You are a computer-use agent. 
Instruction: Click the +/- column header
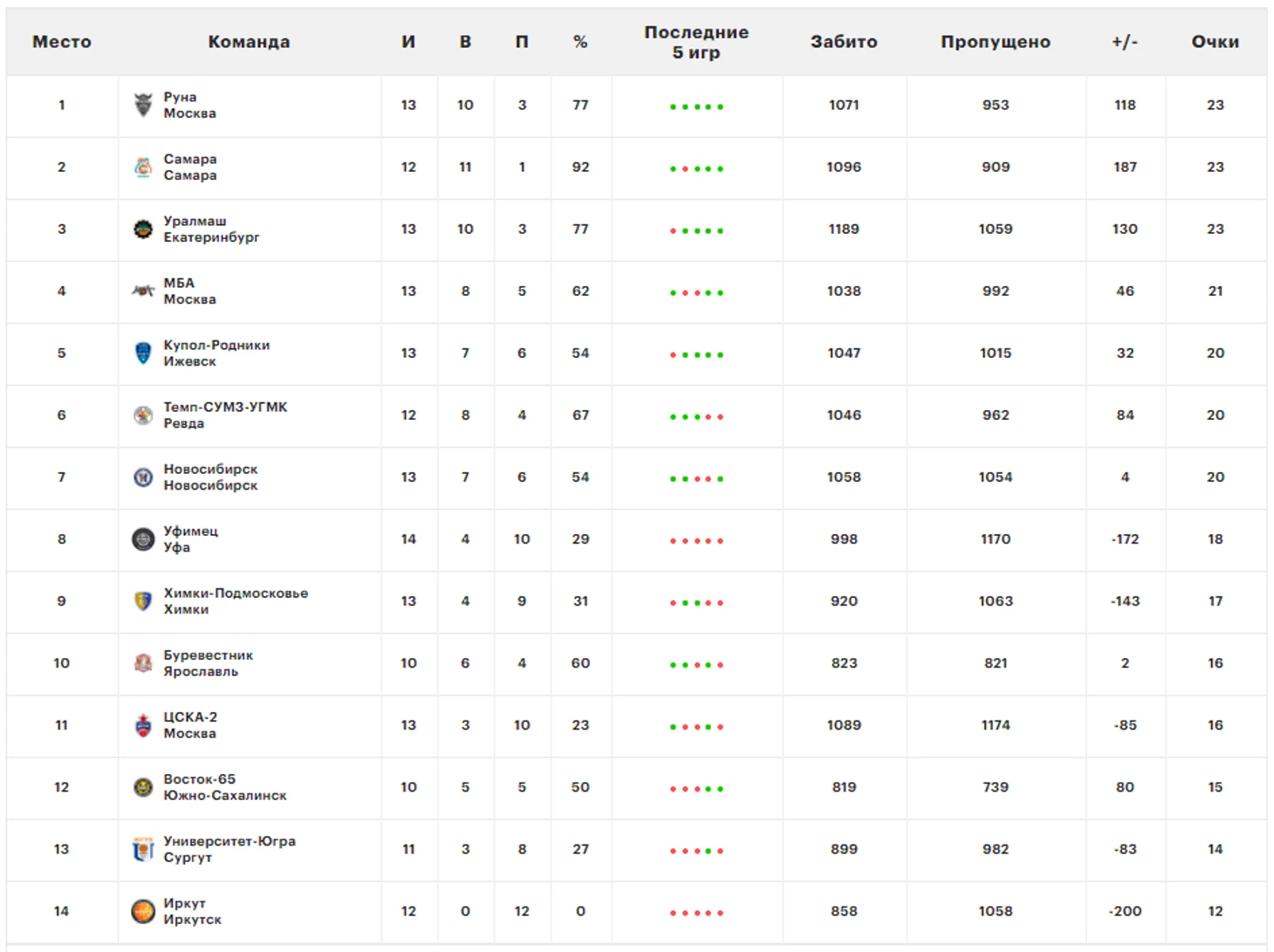(x=1125, y=42)
